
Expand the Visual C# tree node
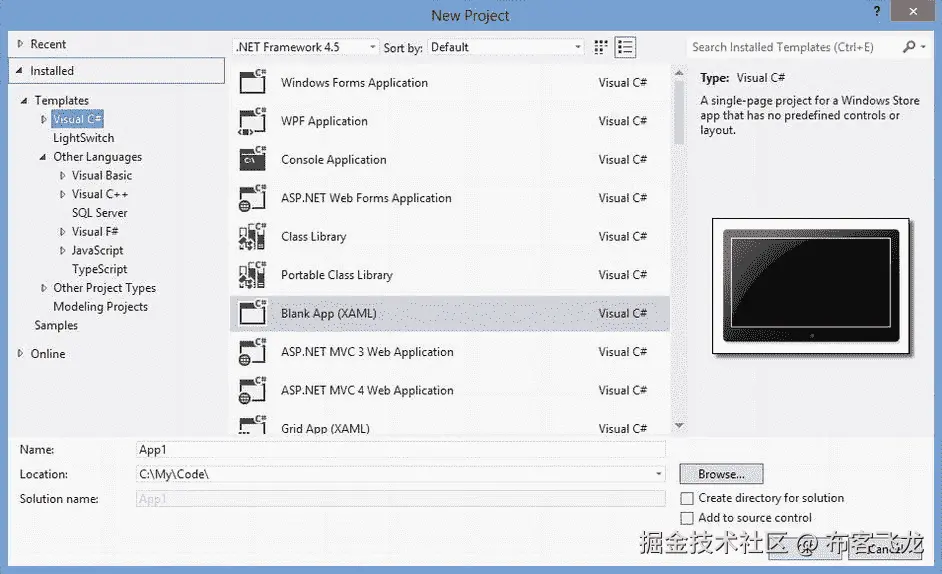pos(43,119)
